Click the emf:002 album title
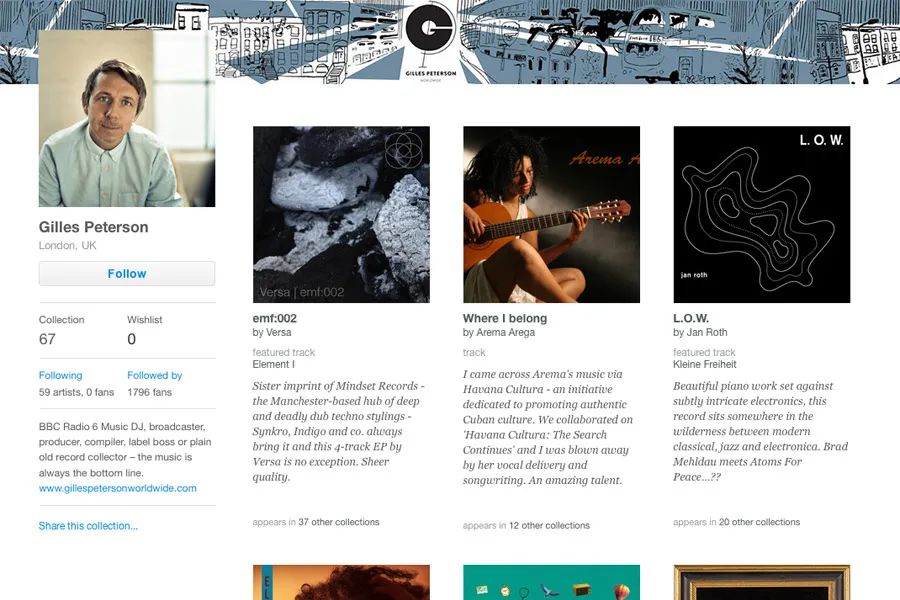 (x=274, y=318)
